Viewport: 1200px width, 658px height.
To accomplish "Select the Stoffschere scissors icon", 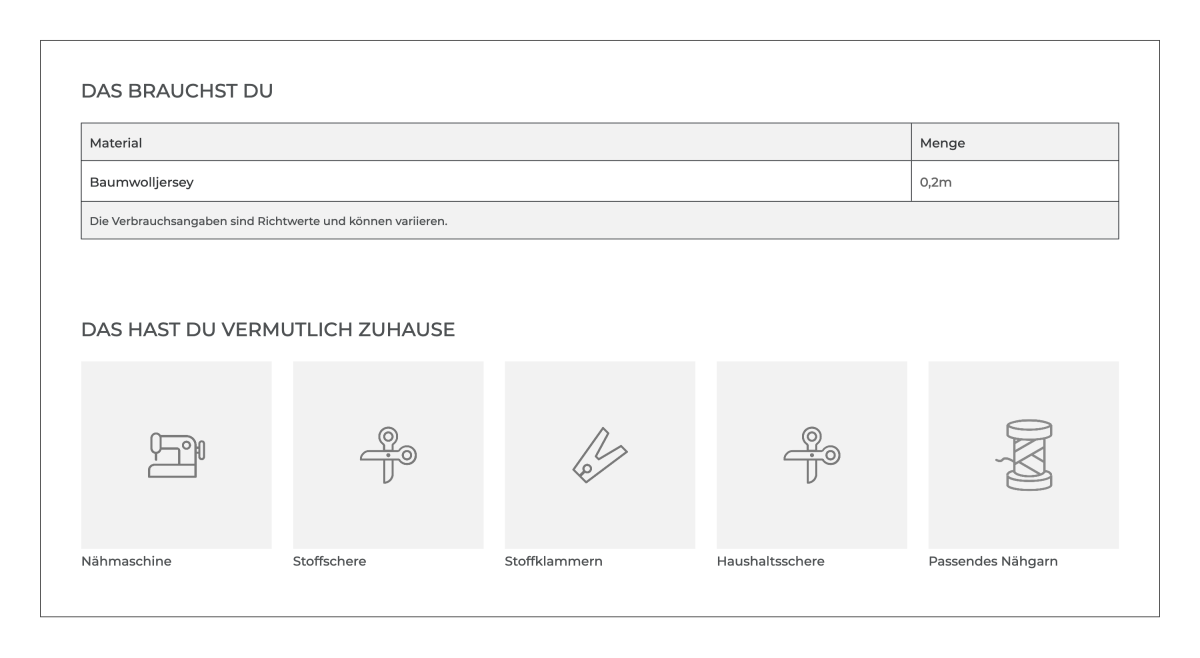I will pyautogui.click(x=388, y=455).
